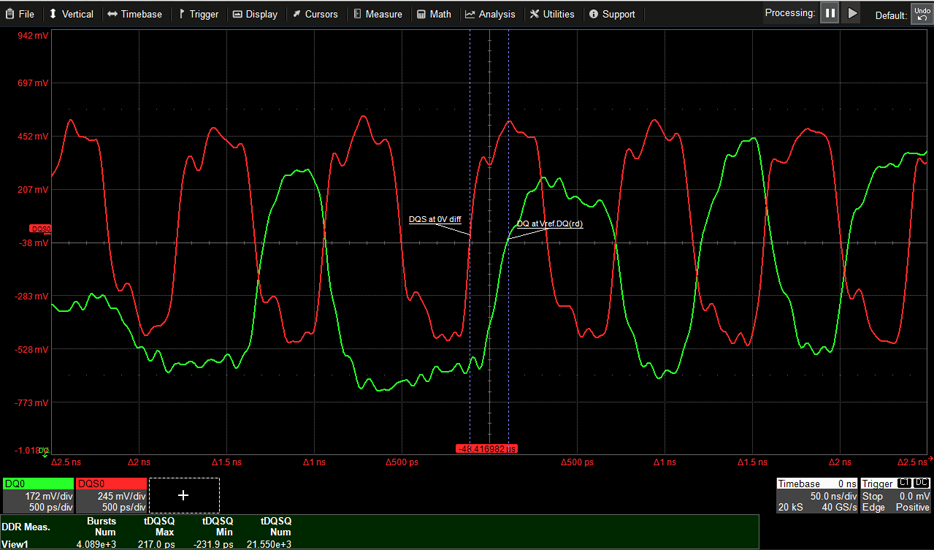Click the Undo button
934x550 pixels.
click(x=921, y=13)
